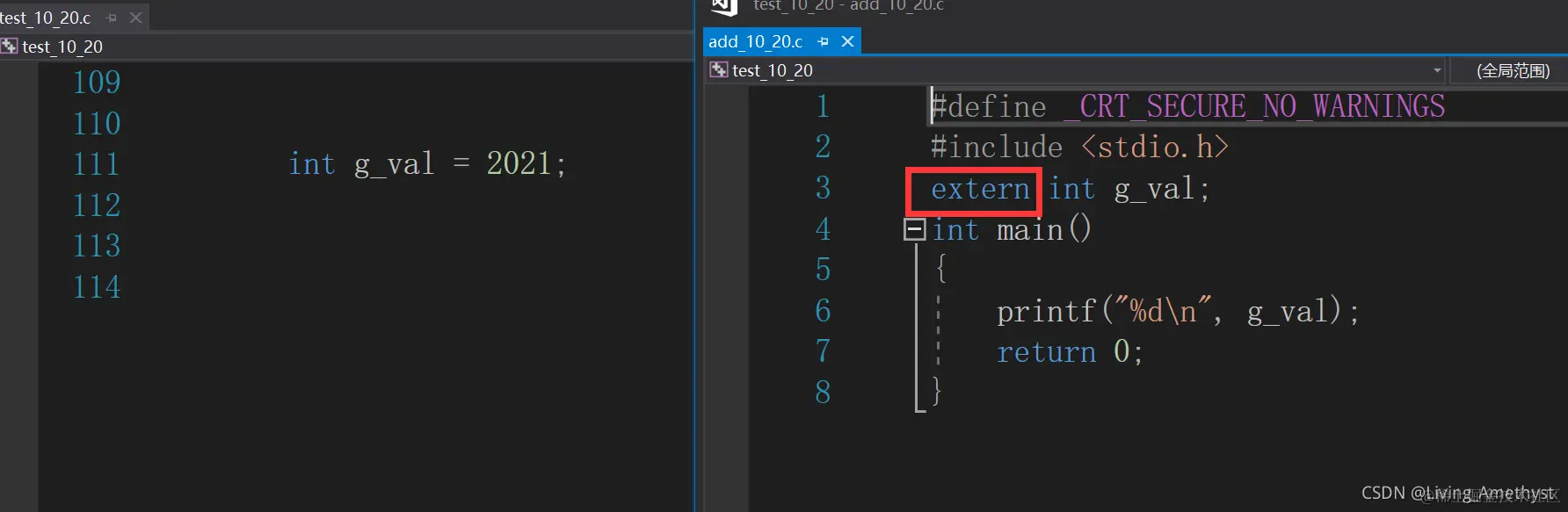Click the window title test_10_20 - add_10_20.c
The width and height of the screenshot is (1568, 512).
tap(848, 6)
